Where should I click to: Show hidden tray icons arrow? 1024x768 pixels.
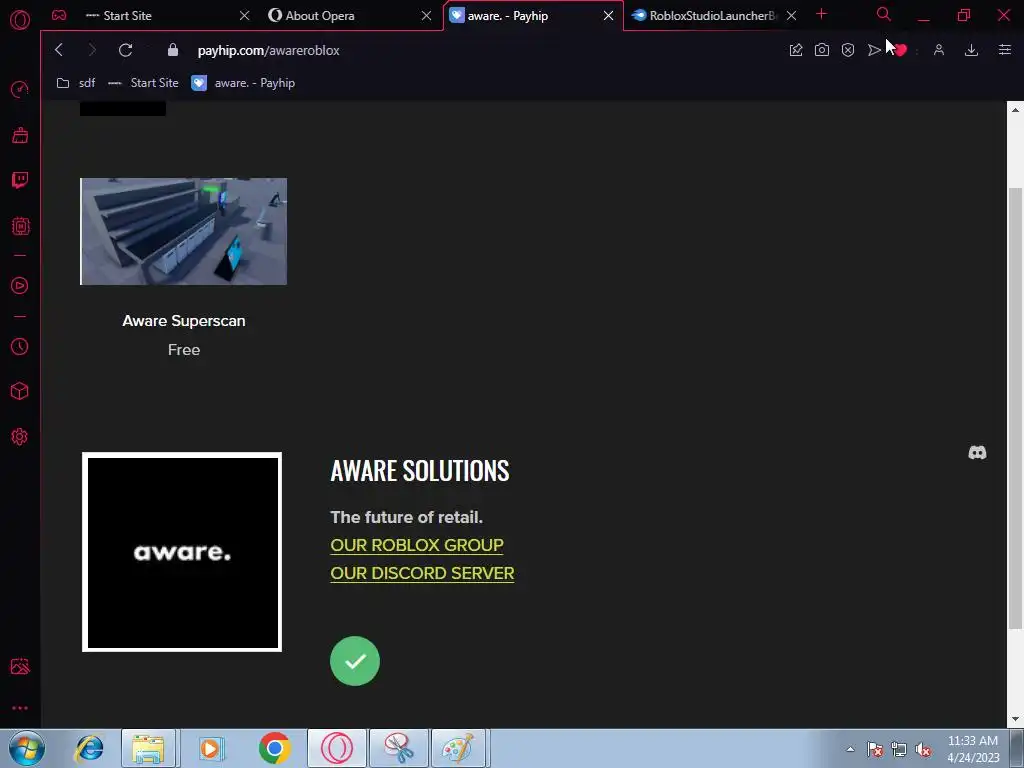click(x=850, y=749)
